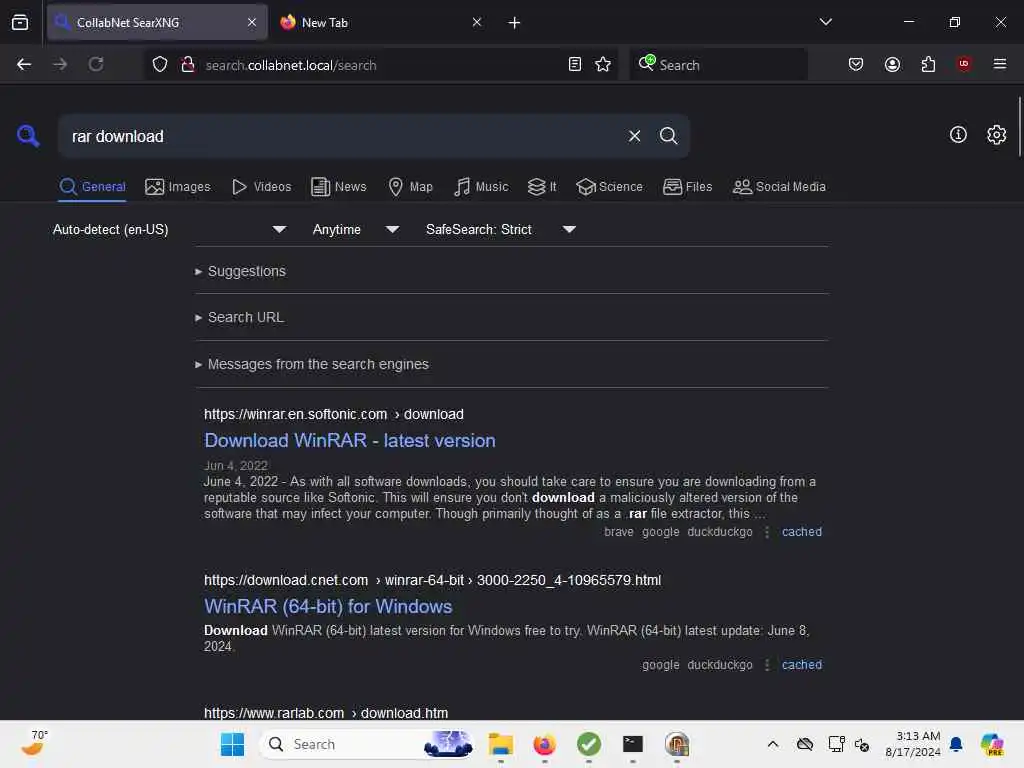Open the uBlock Origin extension icon
The height and width of the screenshot is (768, 1024).
click(x=964, y=64)
